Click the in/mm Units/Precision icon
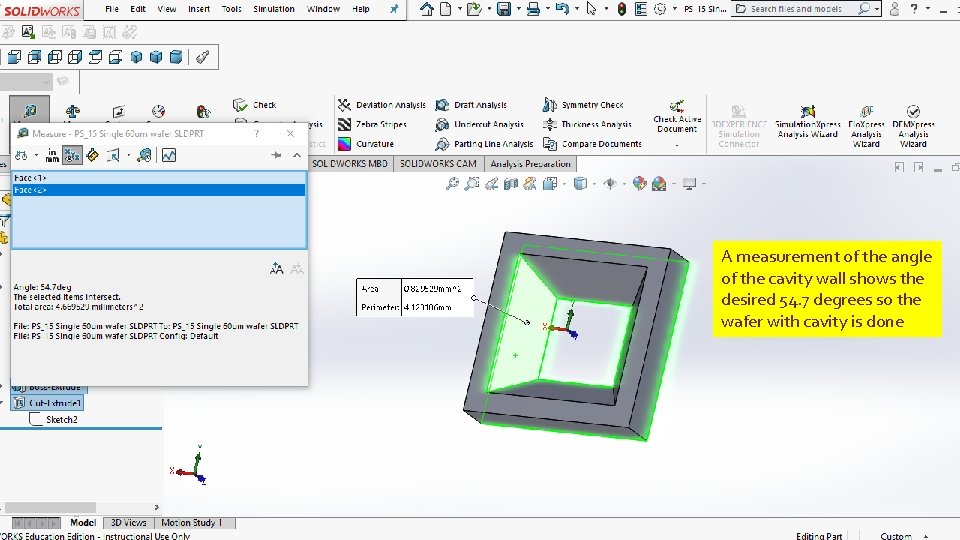Viewport: 960px width, 540px height. click(x=52, y=156)
